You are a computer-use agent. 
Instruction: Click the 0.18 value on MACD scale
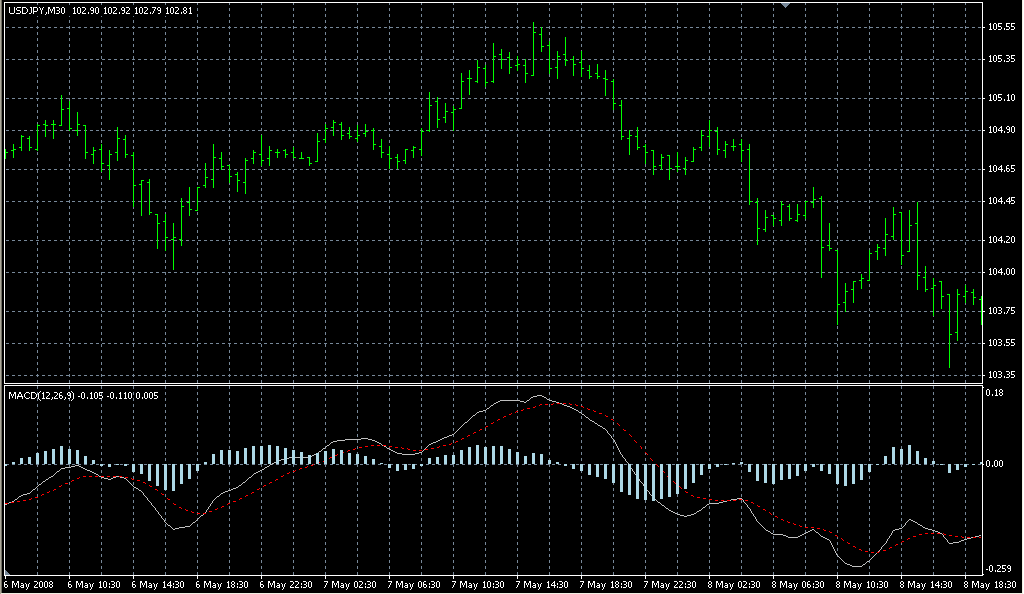coord(995,393)
